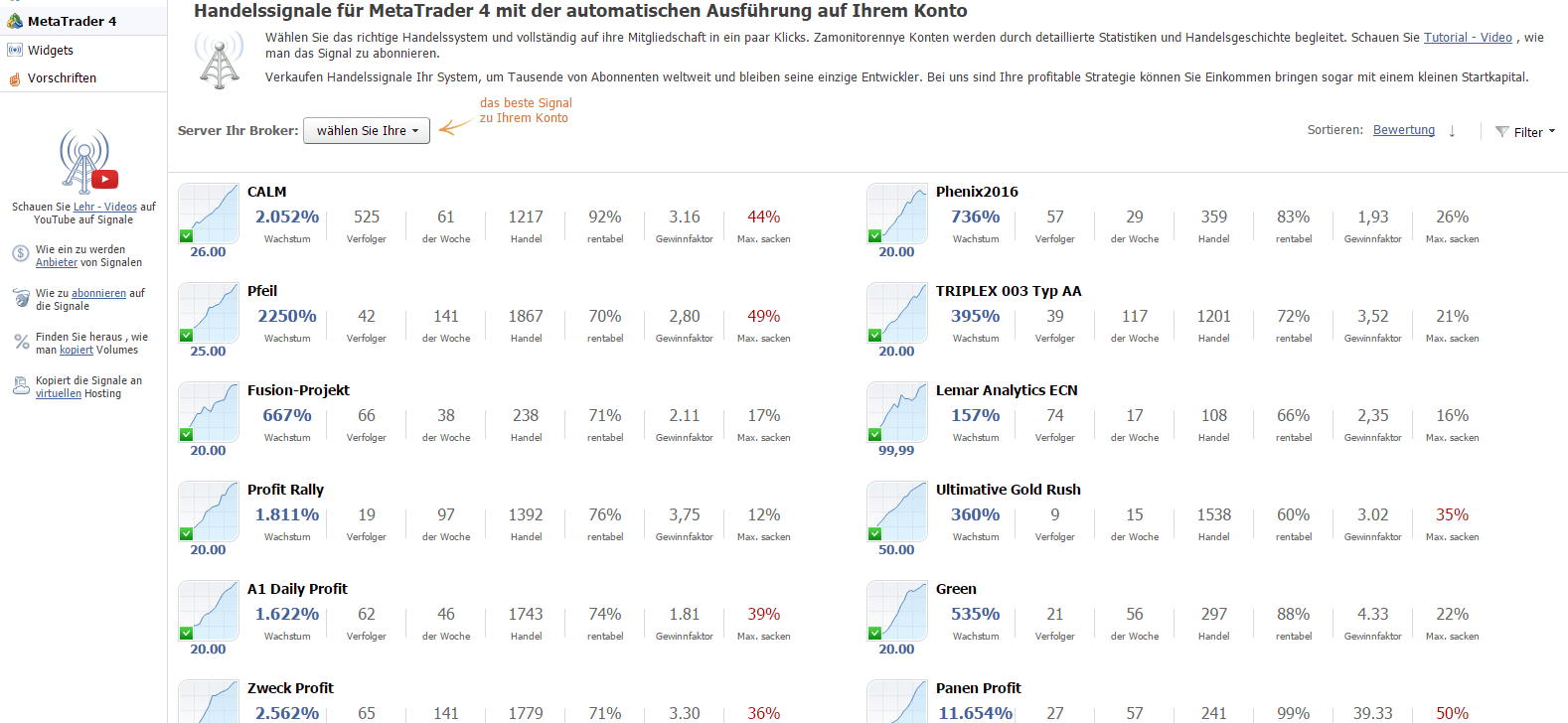This screenshot has height=723, width=1568.
Task: Open Vorschriften in the sidebar
Action: coord(62,77)
